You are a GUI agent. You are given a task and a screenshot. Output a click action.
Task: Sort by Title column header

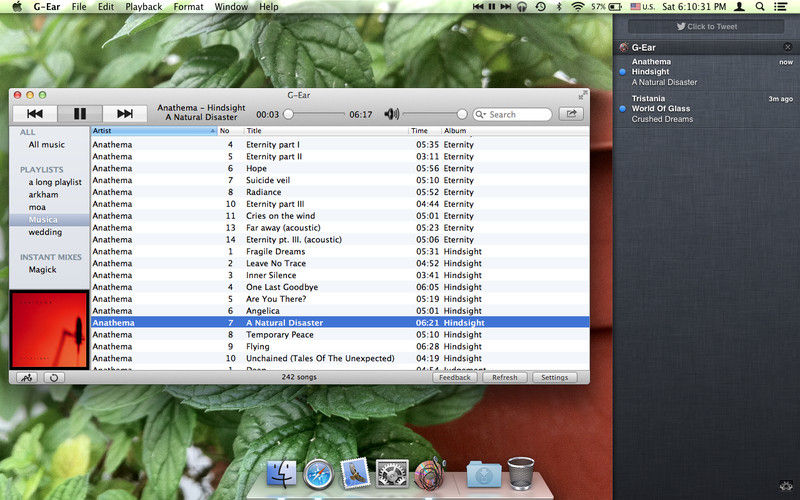pyautogui.click(x=327, y=131)
